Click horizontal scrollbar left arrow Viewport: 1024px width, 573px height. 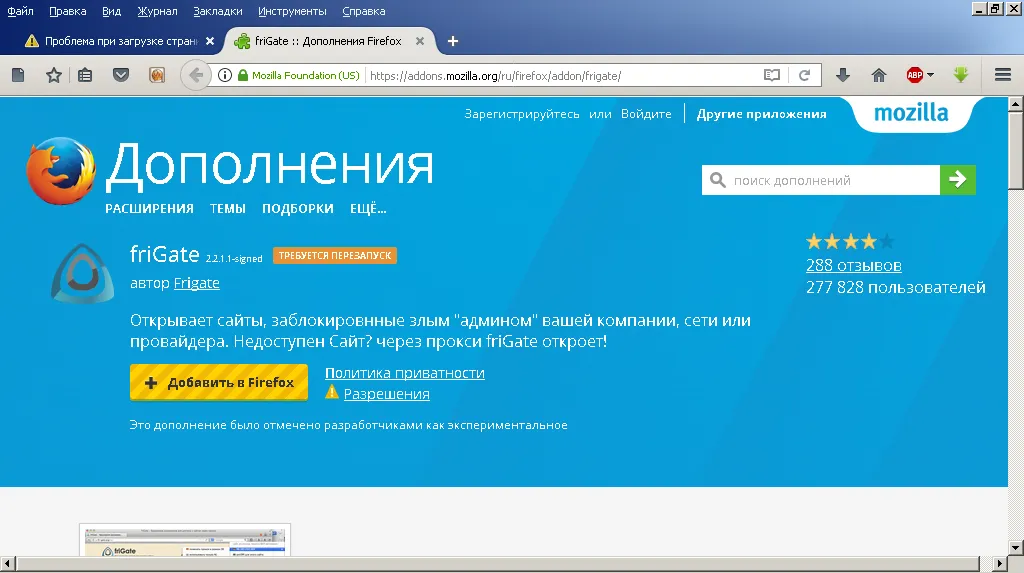coord(7,563)
